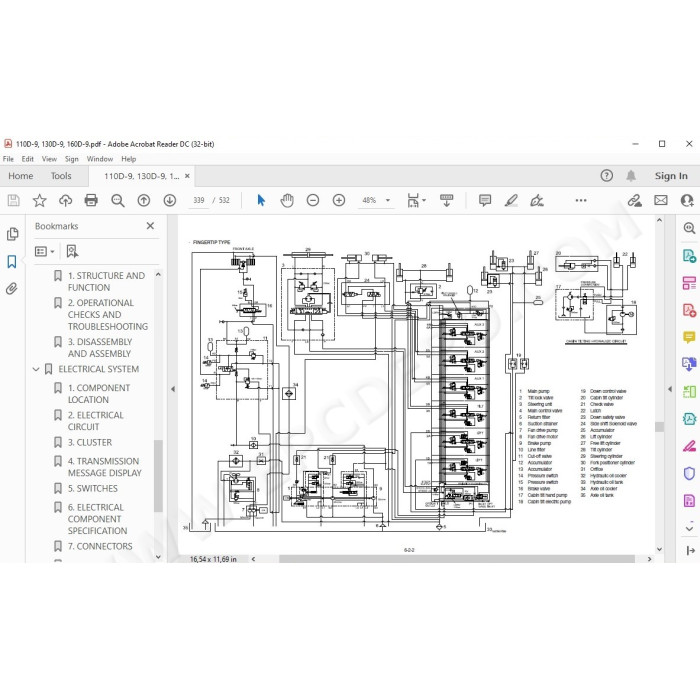The image size is (700, 700).
Task: Open the Fill and Sign pen tool in the right pane
Action: coord(689,446)
